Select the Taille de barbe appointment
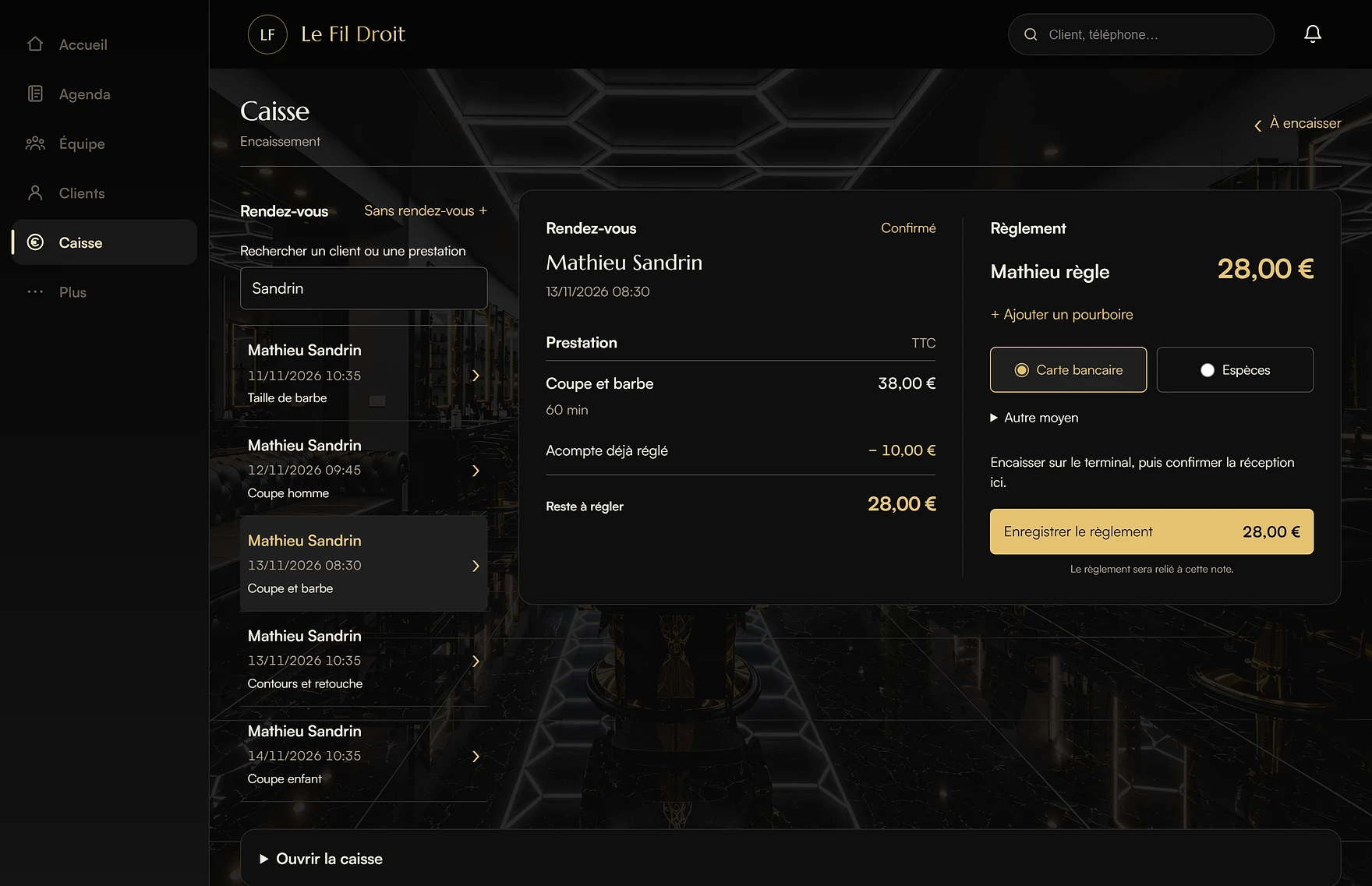 (364, 373)
